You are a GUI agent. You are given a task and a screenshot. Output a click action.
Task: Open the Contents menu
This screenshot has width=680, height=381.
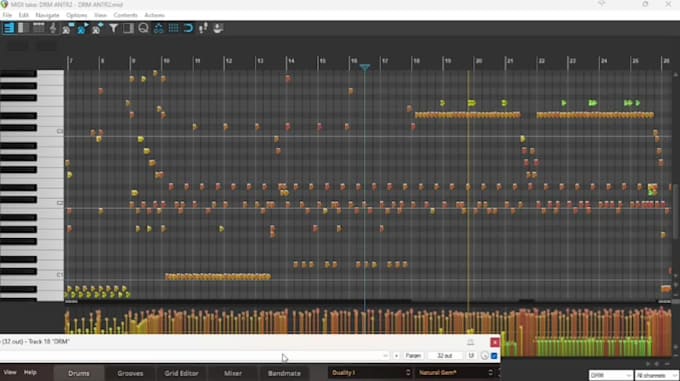[x=125, y=15]
